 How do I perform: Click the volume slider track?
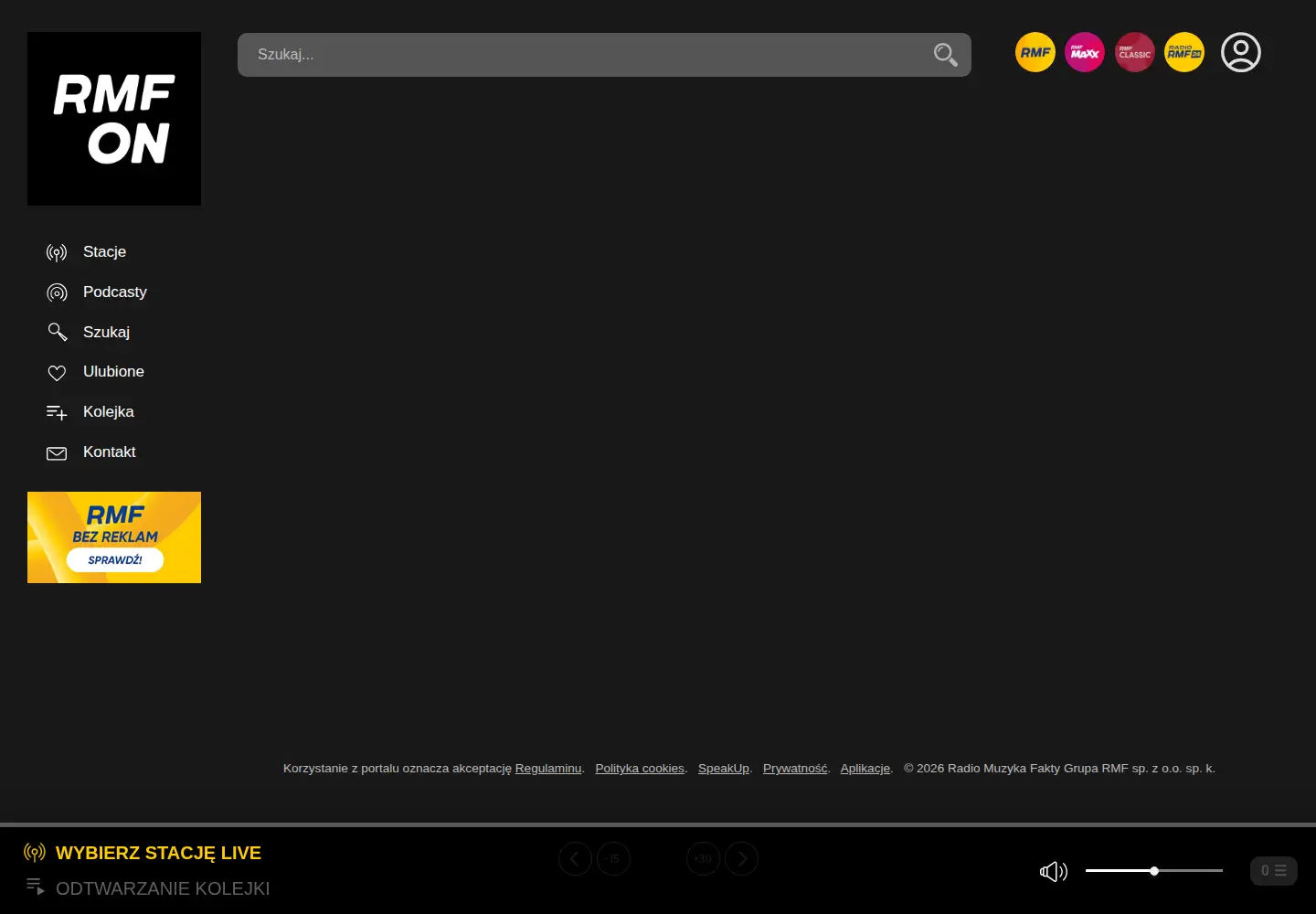point(1154,871)
